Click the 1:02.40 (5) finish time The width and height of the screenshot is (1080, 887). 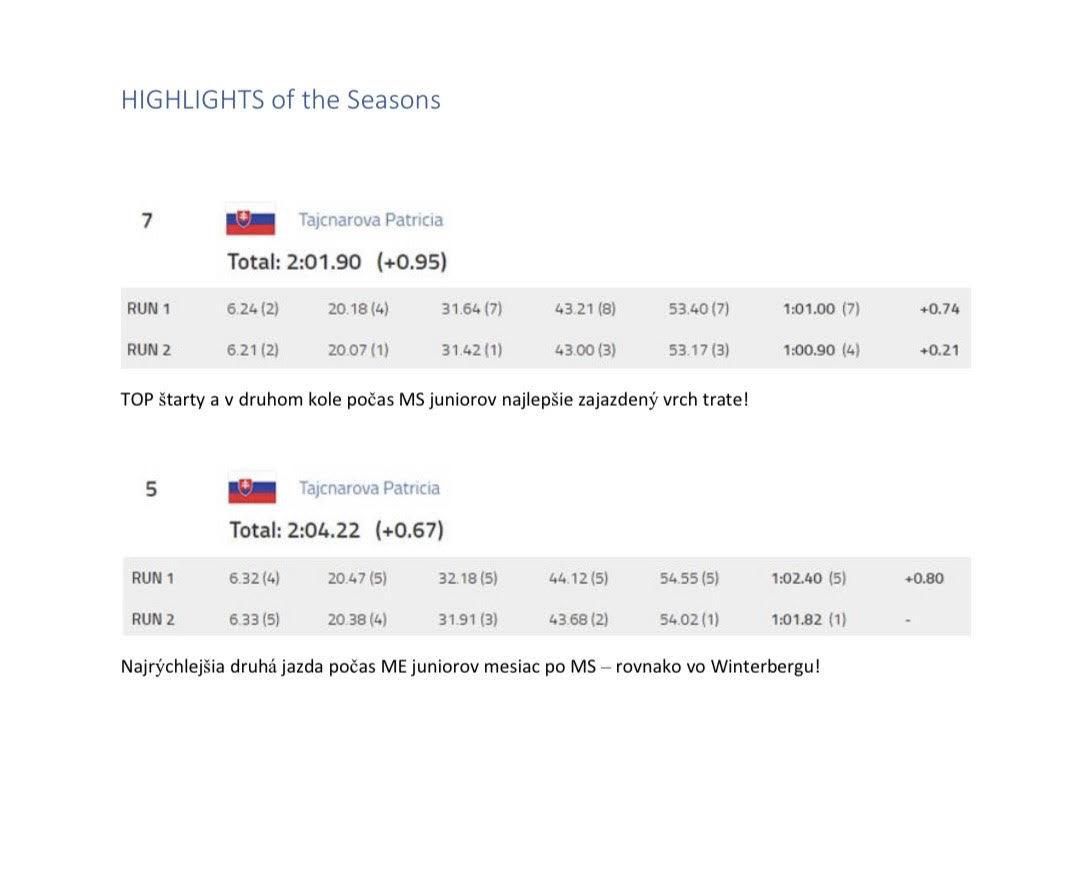click(x=809, y=578)
